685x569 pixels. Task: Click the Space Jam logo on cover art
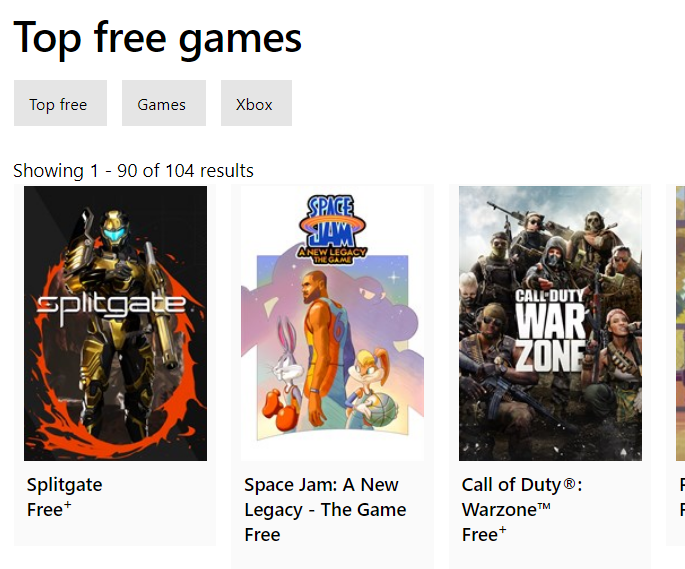click(332, 229)
